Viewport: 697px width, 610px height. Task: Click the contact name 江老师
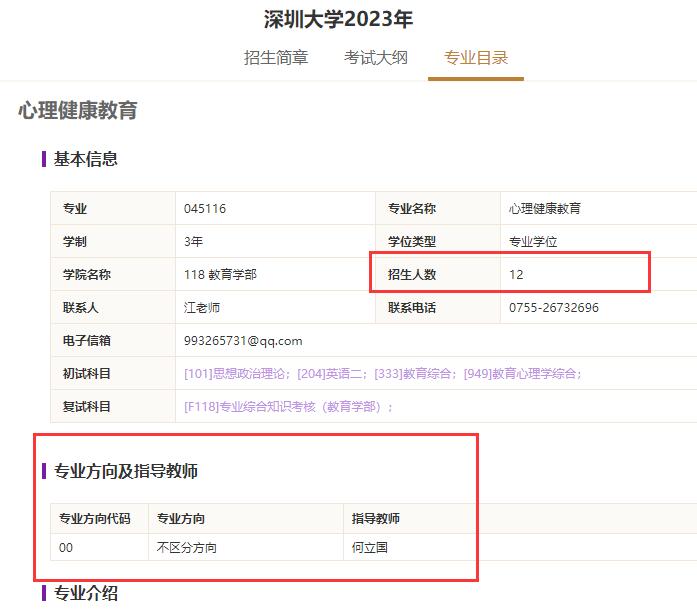(x=202, y=308)
